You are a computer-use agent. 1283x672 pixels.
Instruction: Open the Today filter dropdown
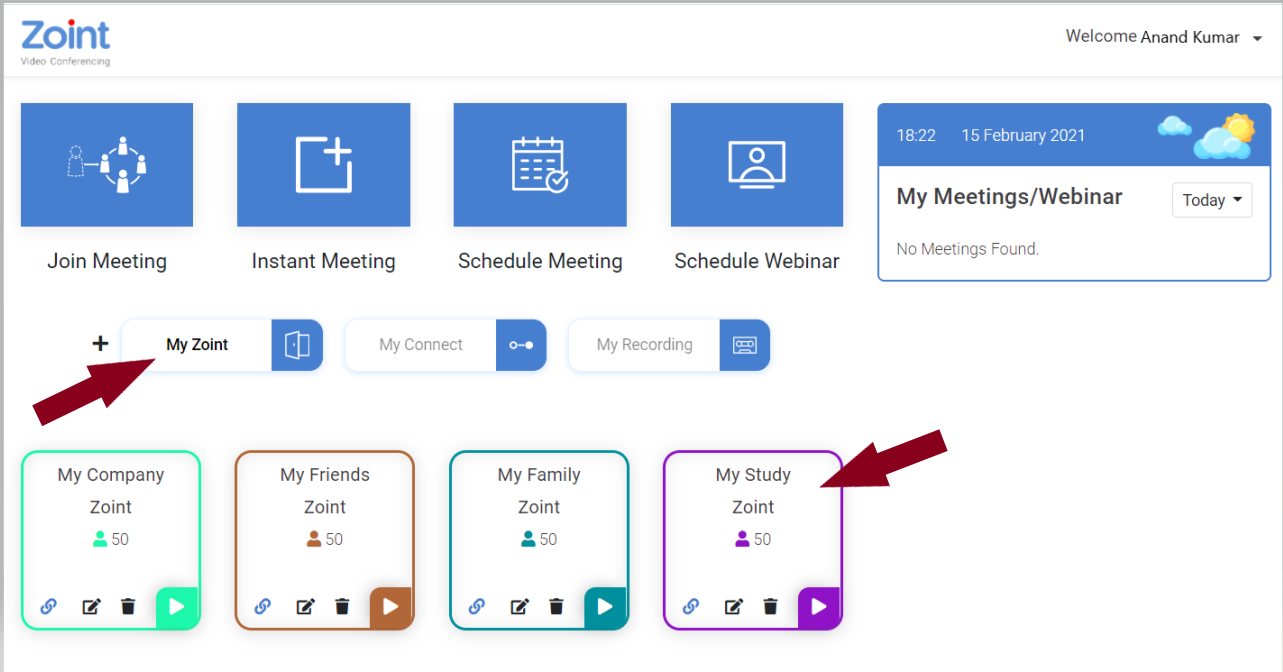(1211, 200)
